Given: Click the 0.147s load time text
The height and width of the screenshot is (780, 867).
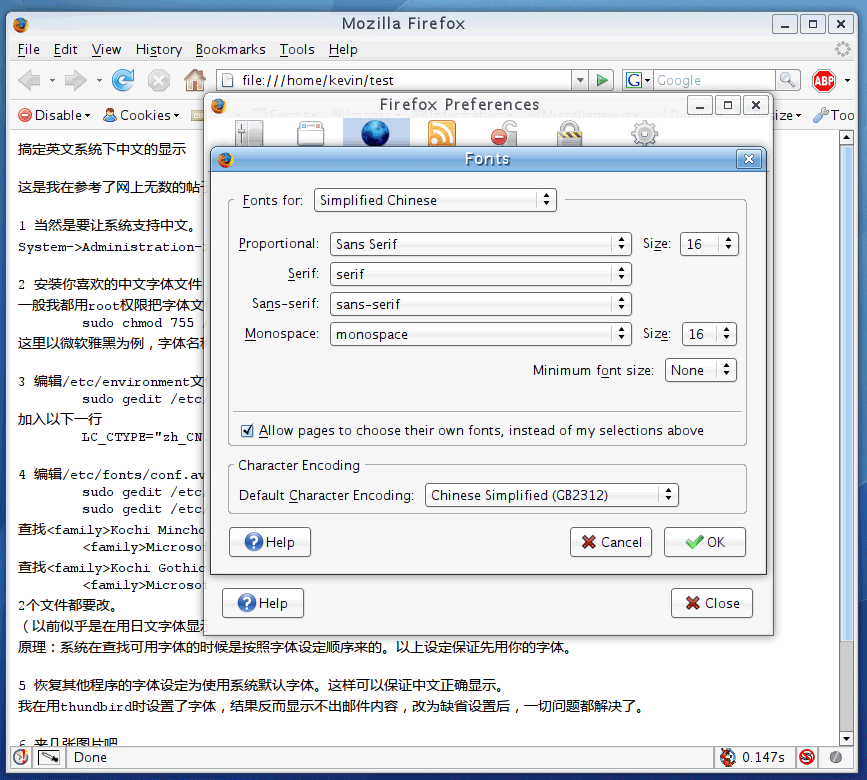Looking at the screenshot, I should point(763,757).
